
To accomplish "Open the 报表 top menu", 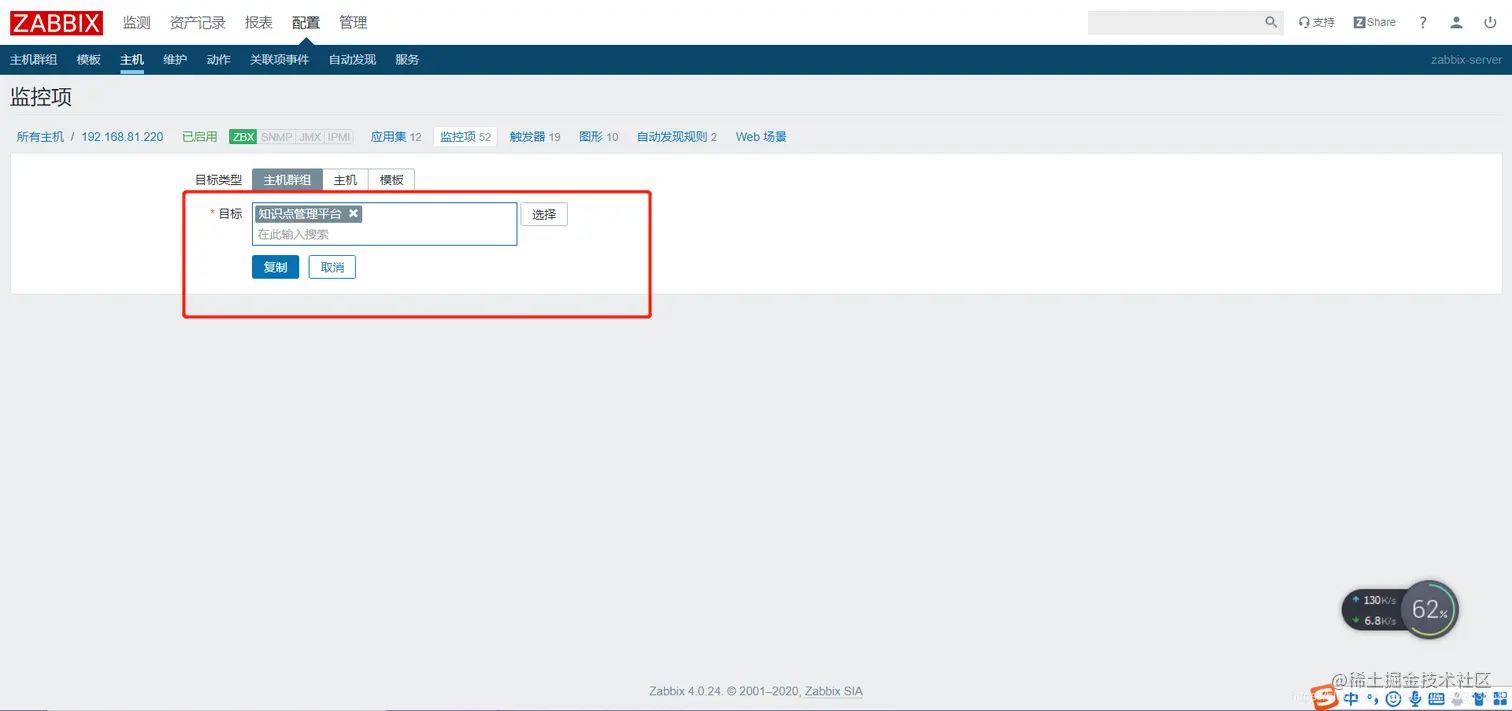I will pyautogui.click(x=259, y=22).
